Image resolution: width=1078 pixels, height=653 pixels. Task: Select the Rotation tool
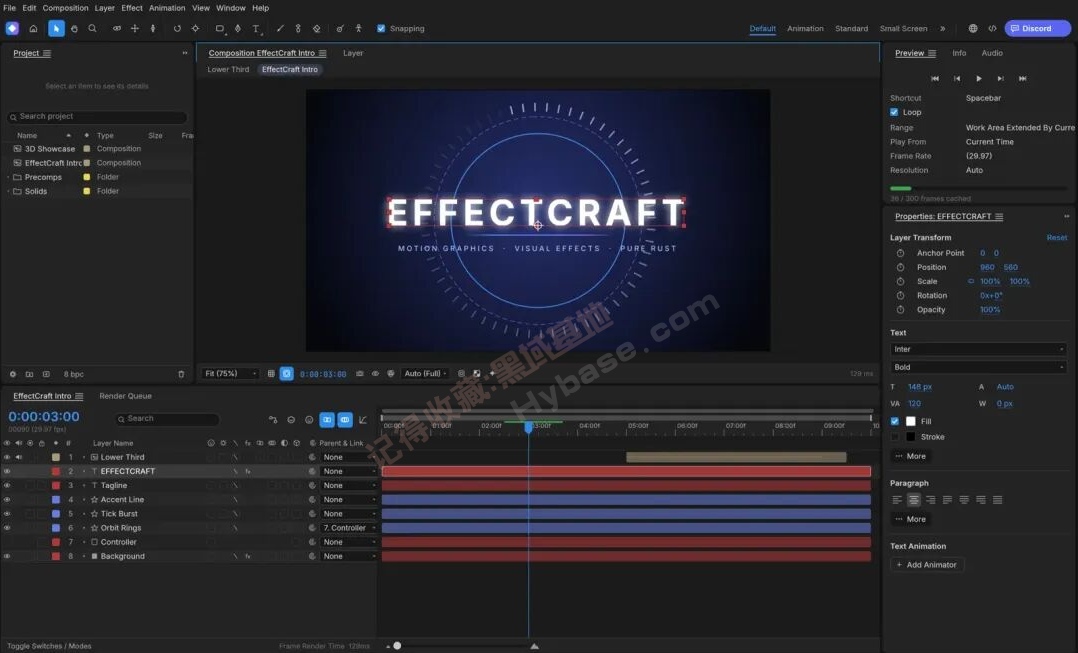177,29
